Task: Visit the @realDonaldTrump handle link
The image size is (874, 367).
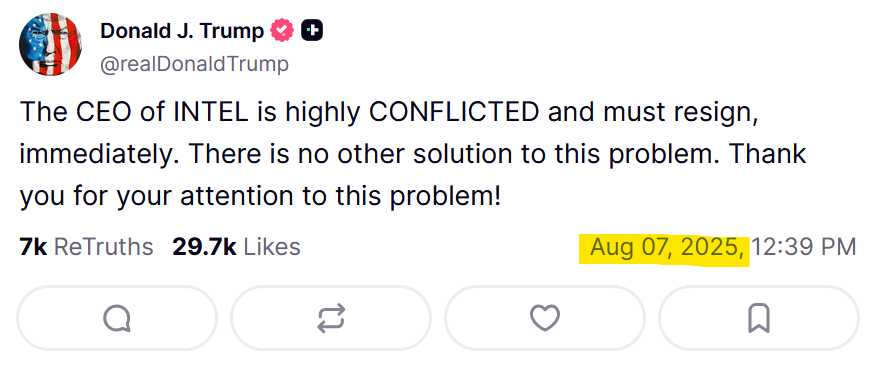Action: click(x=195, y=64)
